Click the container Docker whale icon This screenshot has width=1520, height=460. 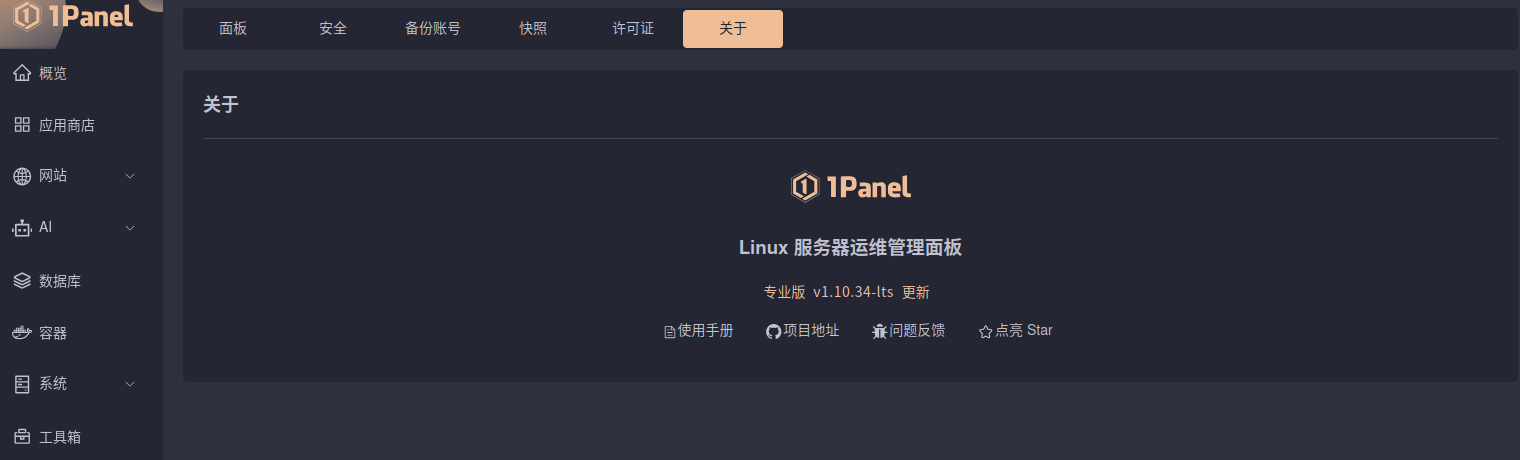22,333
